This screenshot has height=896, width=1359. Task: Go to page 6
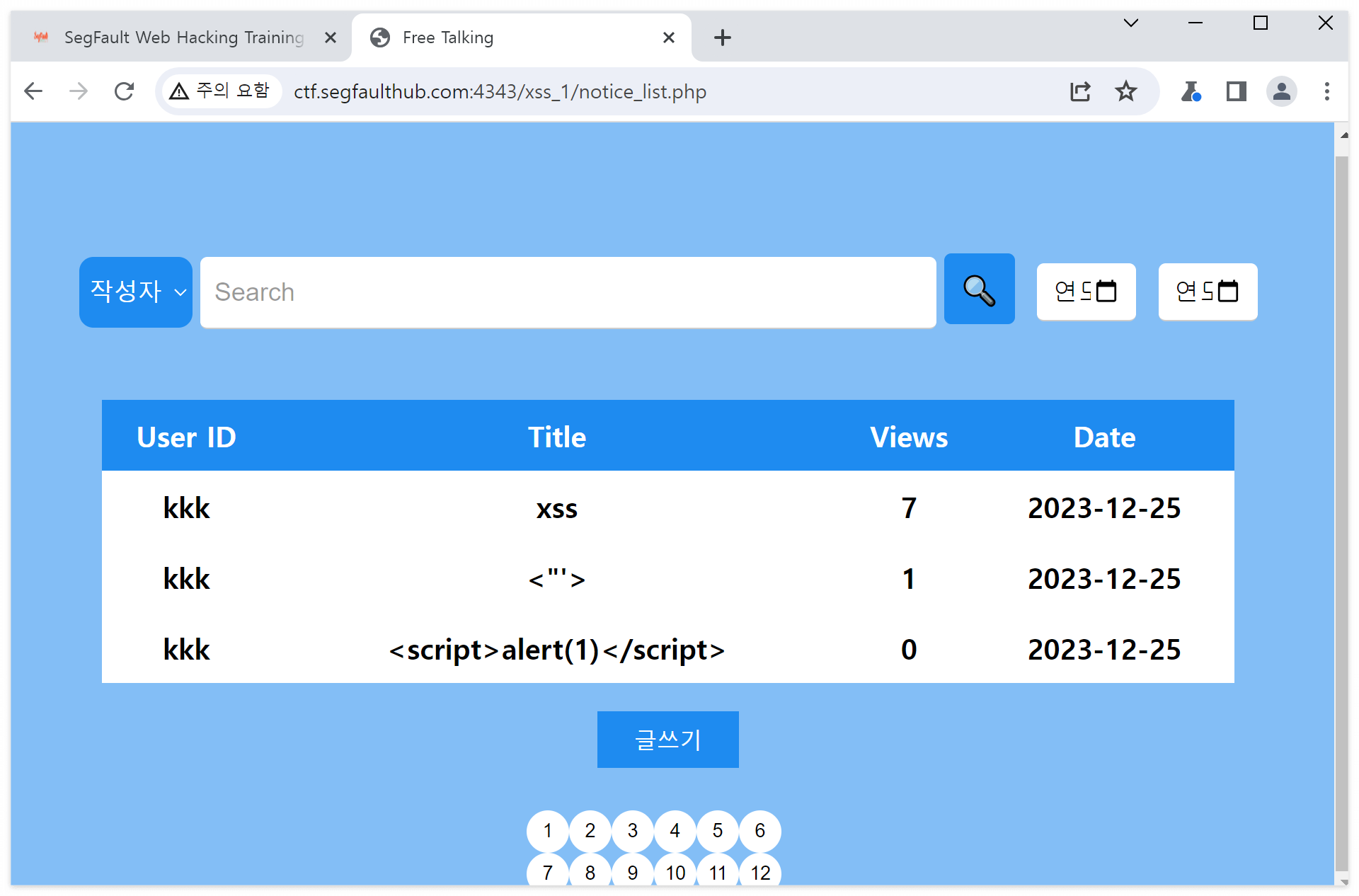pos(760,830)
